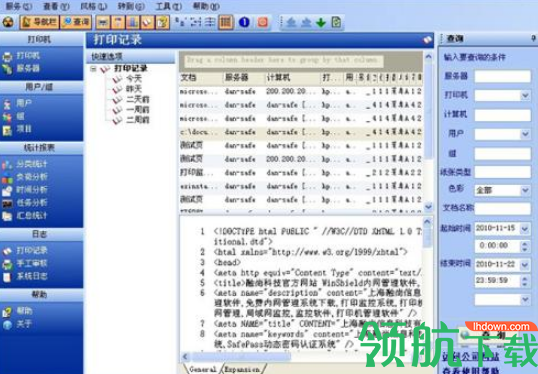The width and height of the screenshot is (538, 374).
Task: Switch to the Expansion tab
Action: 242,369
